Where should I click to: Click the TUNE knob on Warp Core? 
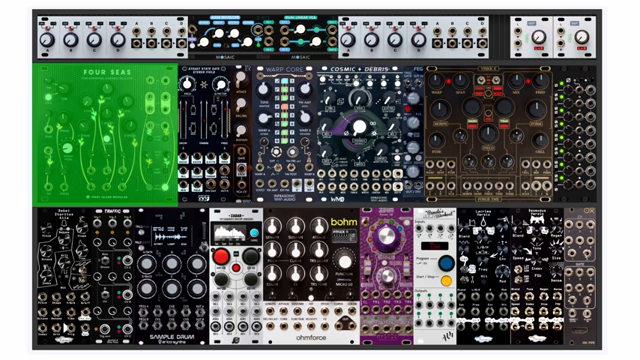264,89
